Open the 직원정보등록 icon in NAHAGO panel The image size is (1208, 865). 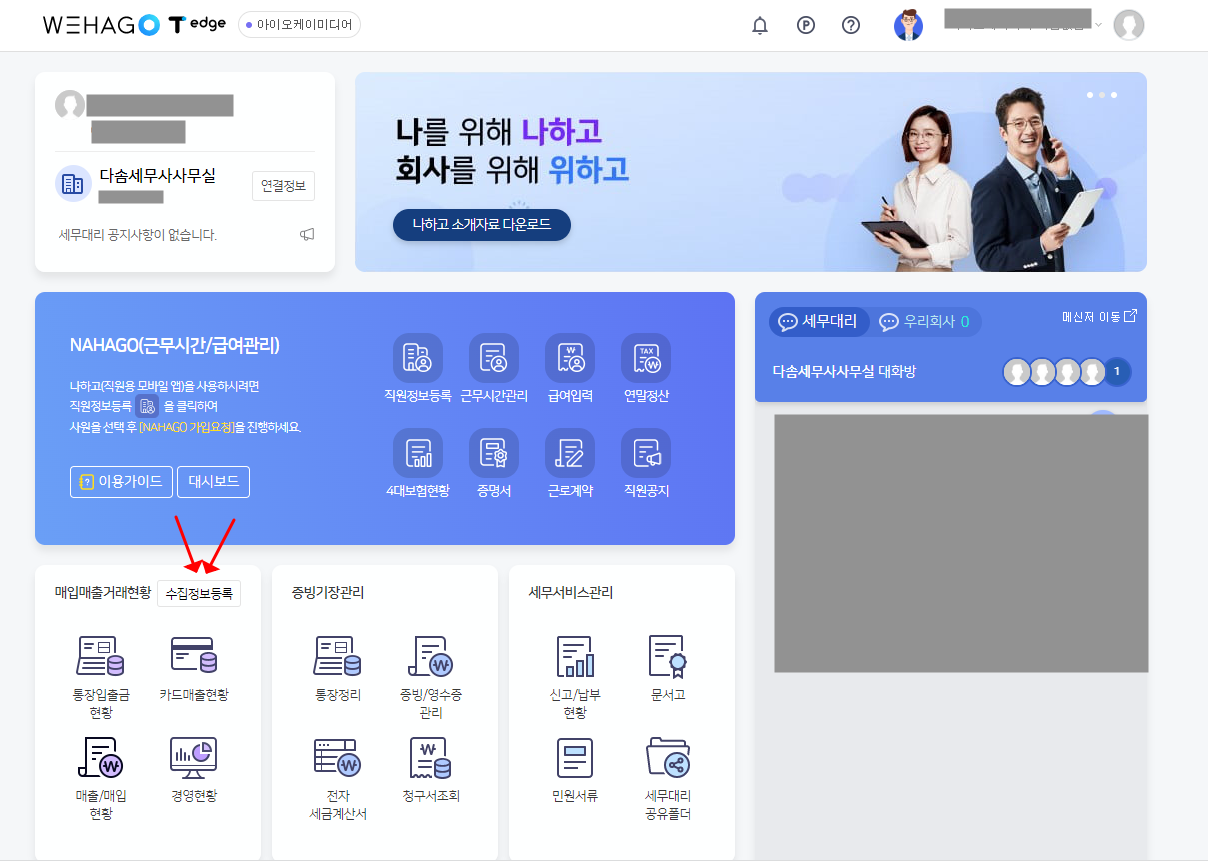pyautogui.click(x=418, y=357)
